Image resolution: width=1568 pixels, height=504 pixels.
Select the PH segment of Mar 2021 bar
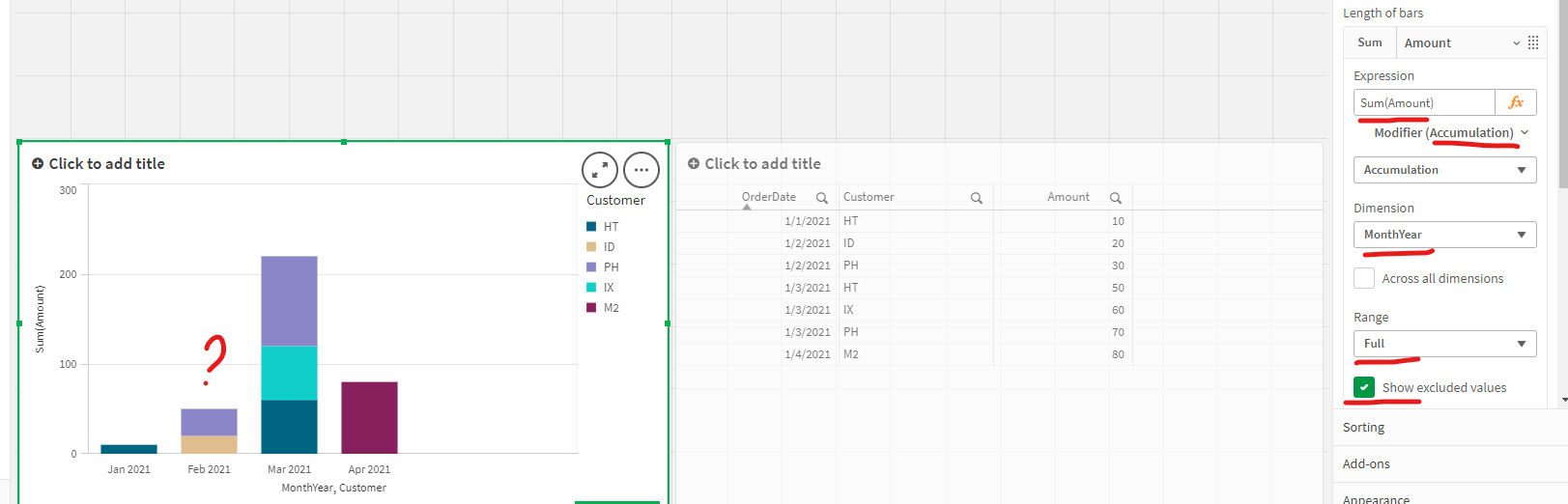pyautogui.click(x=289, y=300)
